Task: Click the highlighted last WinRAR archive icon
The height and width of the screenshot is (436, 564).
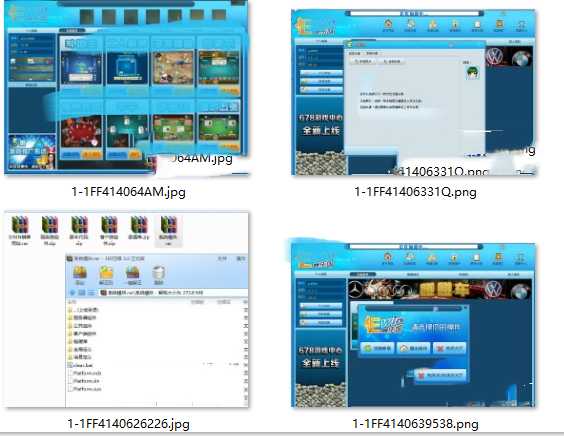Action: (x=169, y=225)
